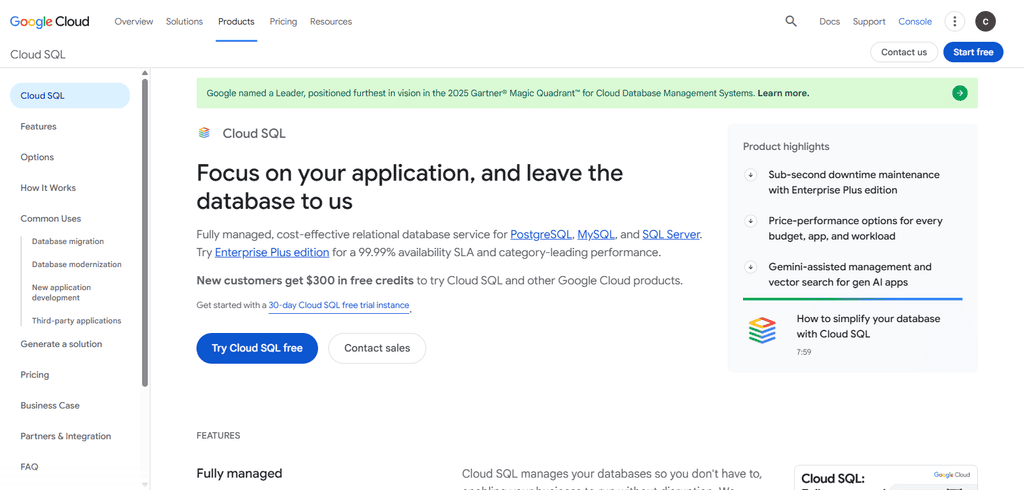Click the 'Cloud SQL' subheader title
The width and height of the screenshot is (1024, 490).
[x=38, y=54]
